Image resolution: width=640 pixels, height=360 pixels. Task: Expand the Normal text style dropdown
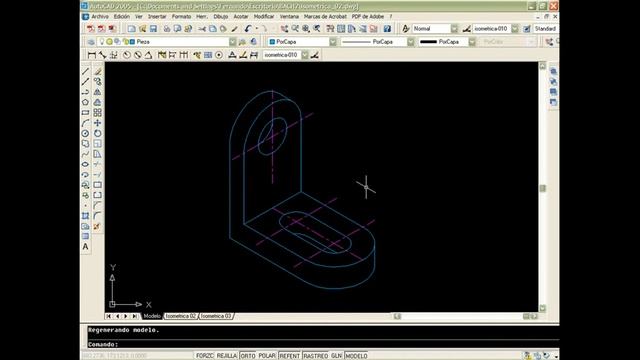click(454, 29)
